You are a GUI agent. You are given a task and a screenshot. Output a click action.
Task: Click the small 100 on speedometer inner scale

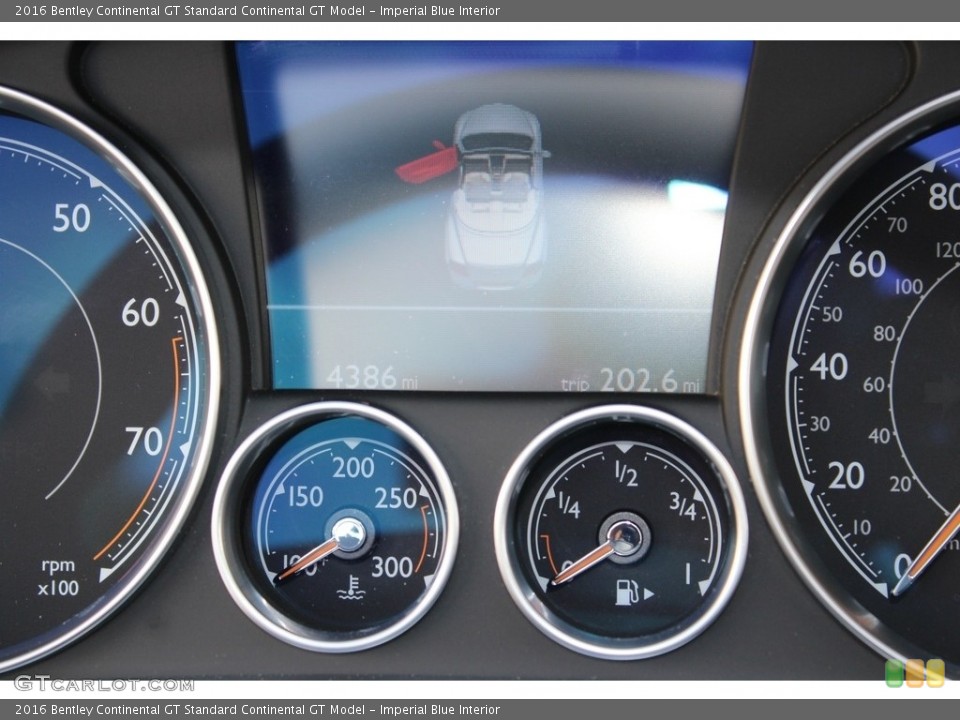909,287
